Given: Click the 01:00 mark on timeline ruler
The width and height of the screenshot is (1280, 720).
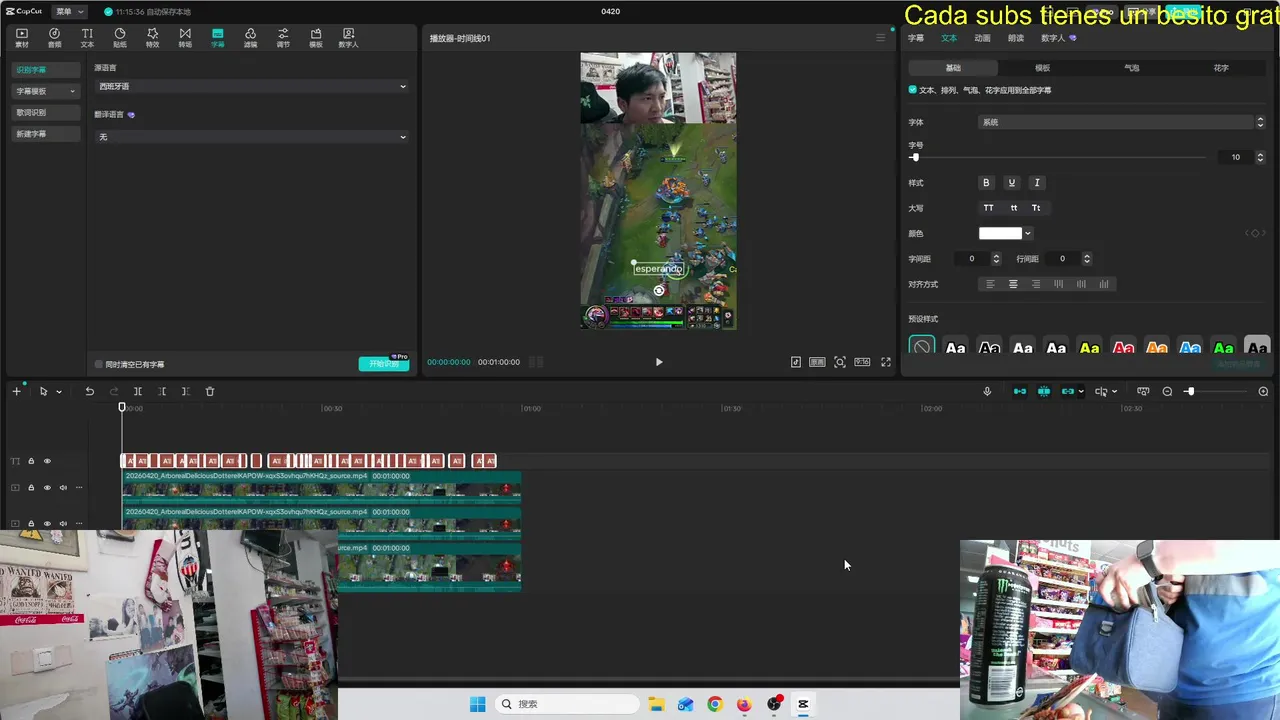Looking at the screenshot, I should click(531, 409).
